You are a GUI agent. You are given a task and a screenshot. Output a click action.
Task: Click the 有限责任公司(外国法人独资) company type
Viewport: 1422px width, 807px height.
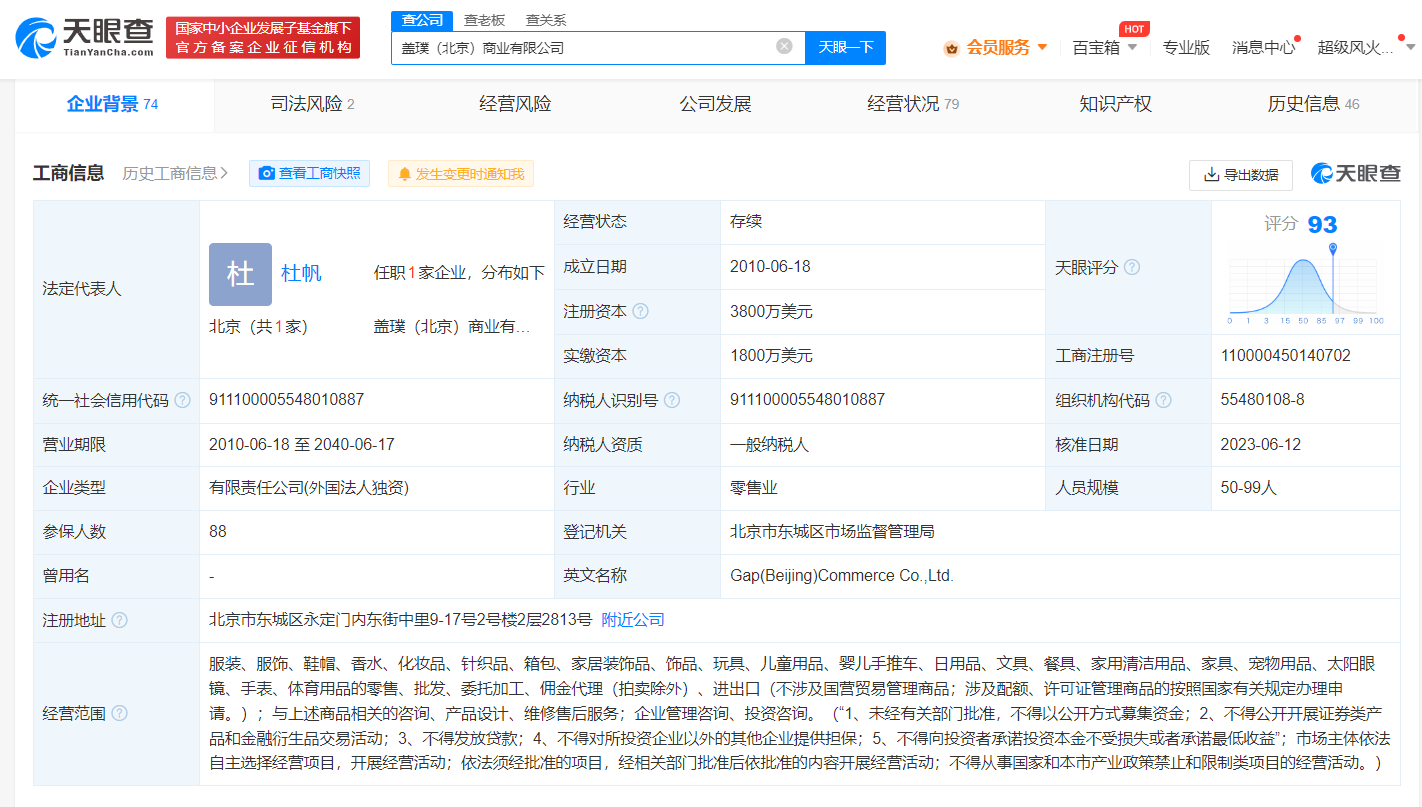tap(309, 488)
